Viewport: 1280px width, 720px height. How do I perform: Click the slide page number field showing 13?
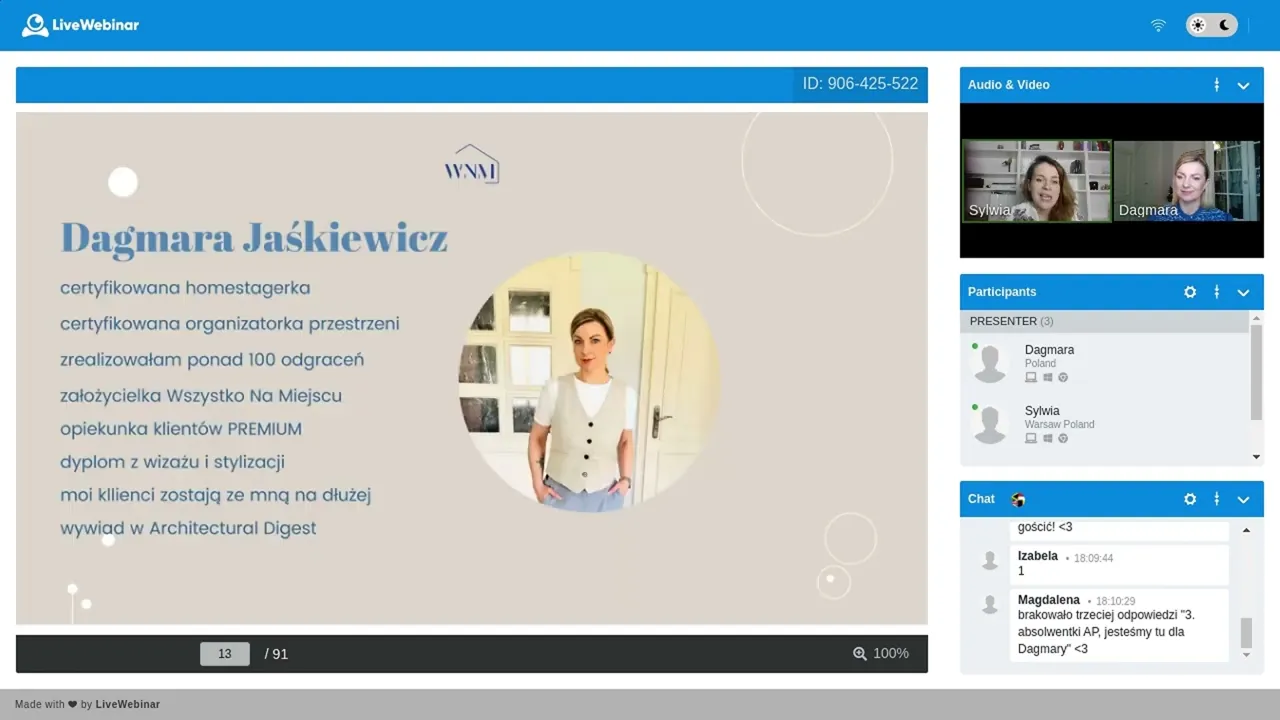pyautogui.click(x=225, y=654)
